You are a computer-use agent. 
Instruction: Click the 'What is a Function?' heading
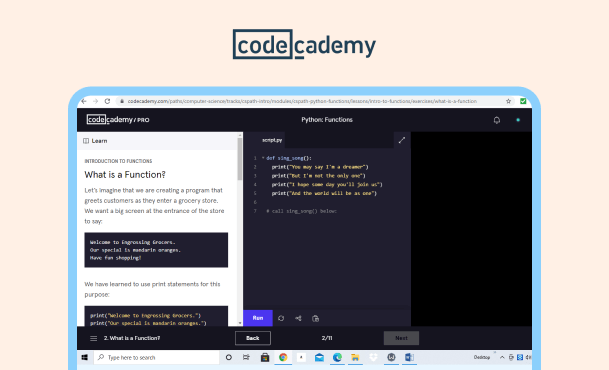[125, 175]
